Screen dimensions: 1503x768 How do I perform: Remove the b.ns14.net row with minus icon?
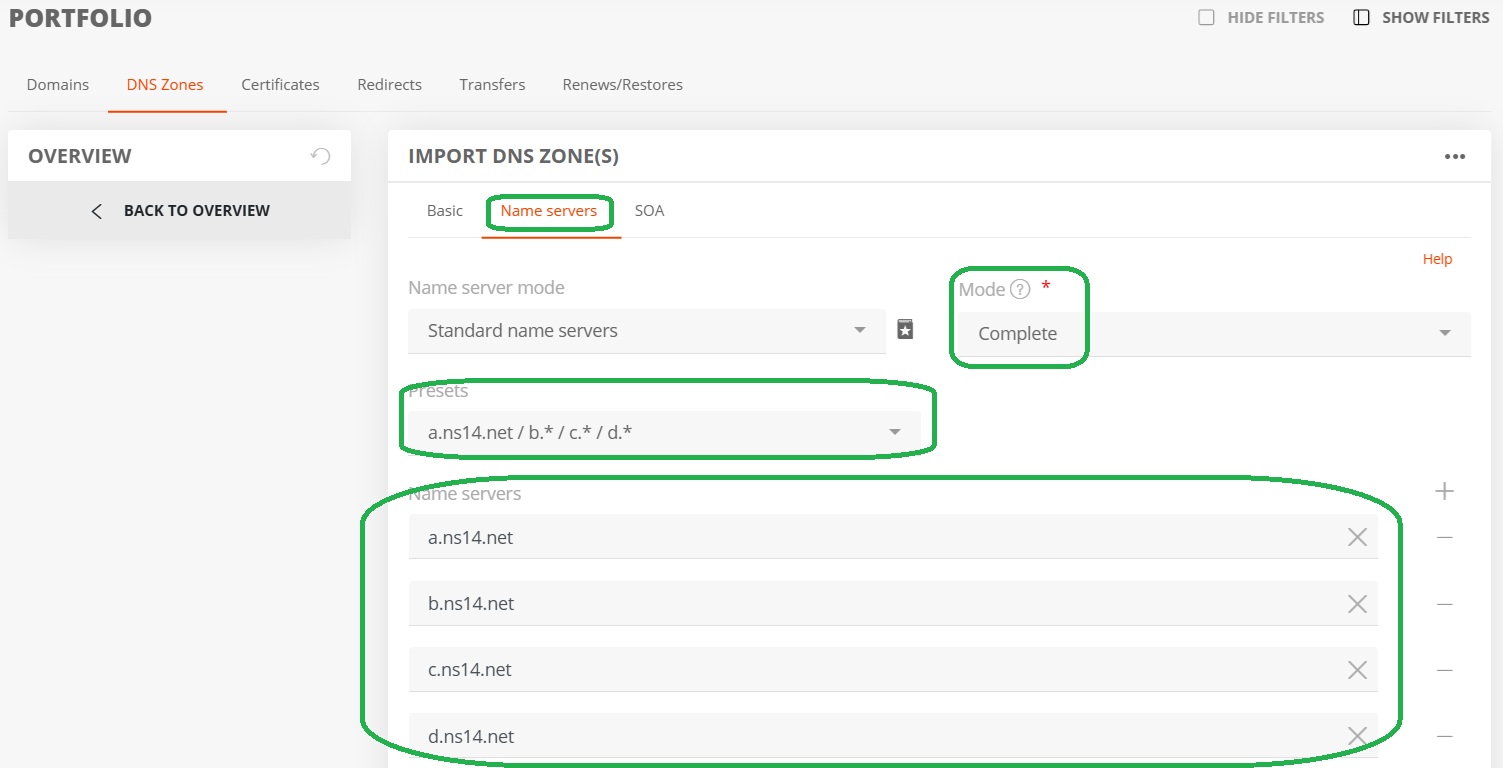tap(1444, 604)
